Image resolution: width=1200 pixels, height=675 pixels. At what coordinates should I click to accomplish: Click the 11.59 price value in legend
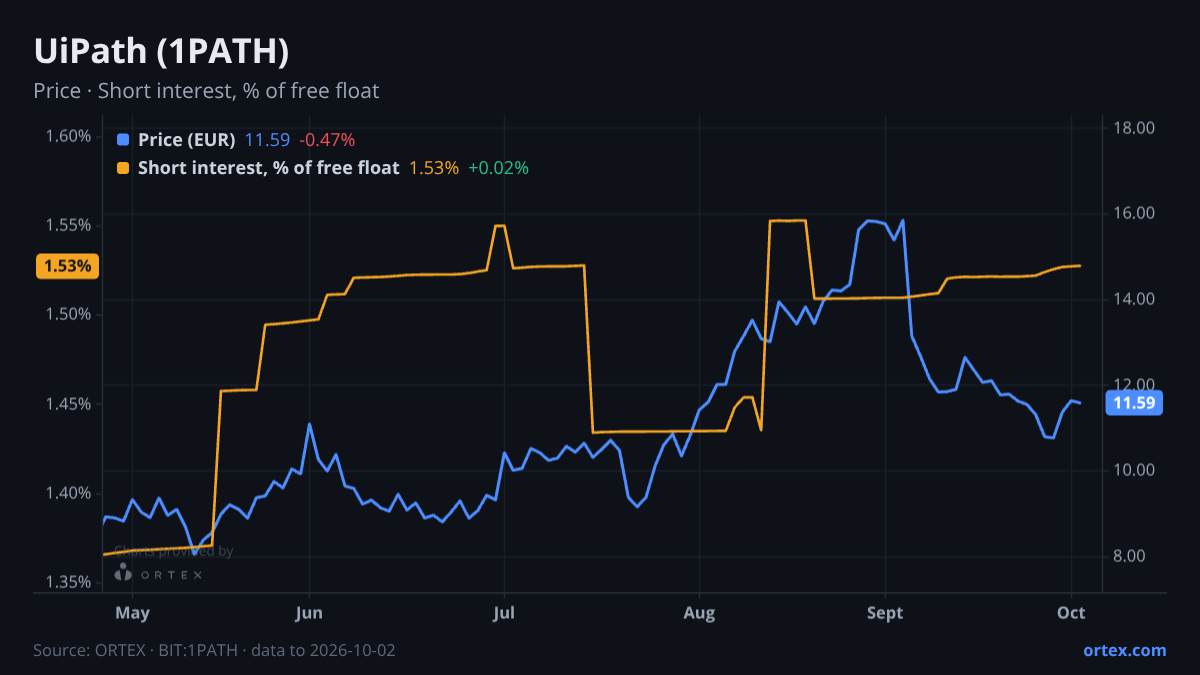(x=268, y=140)
